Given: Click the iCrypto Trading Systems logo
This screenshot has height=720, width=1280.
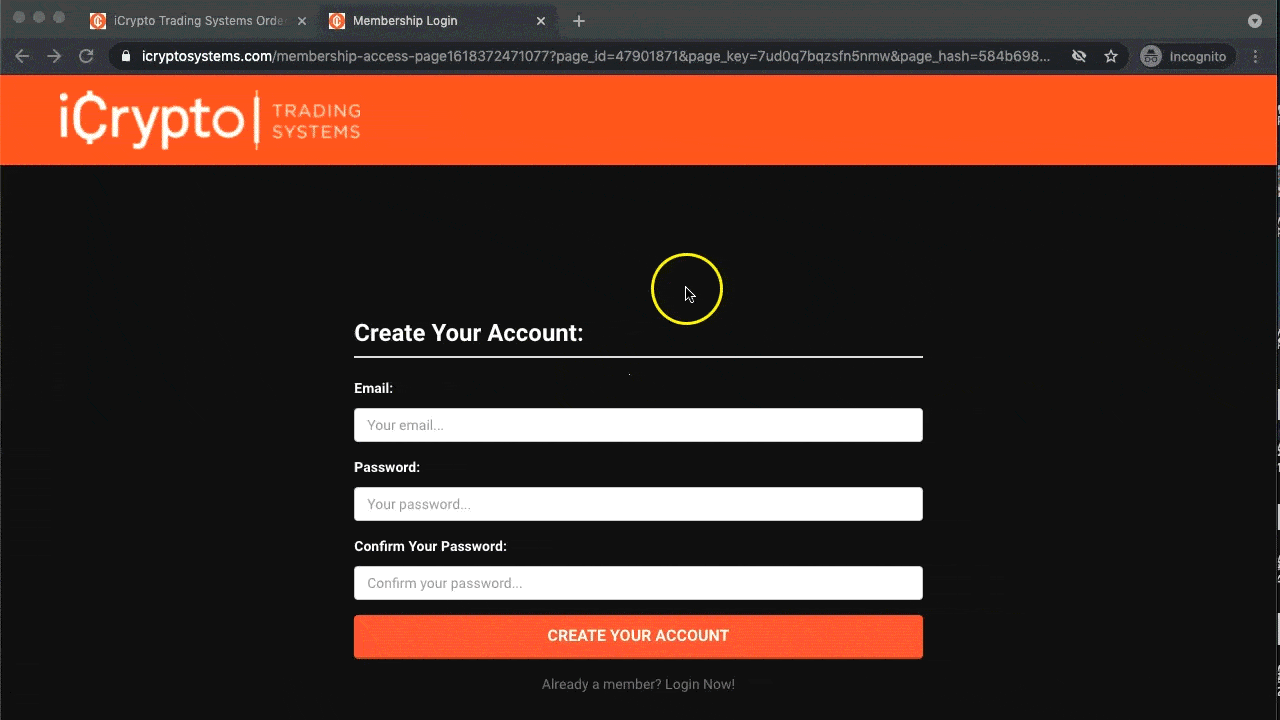Looking at the screenshot, I should point(209,119).
